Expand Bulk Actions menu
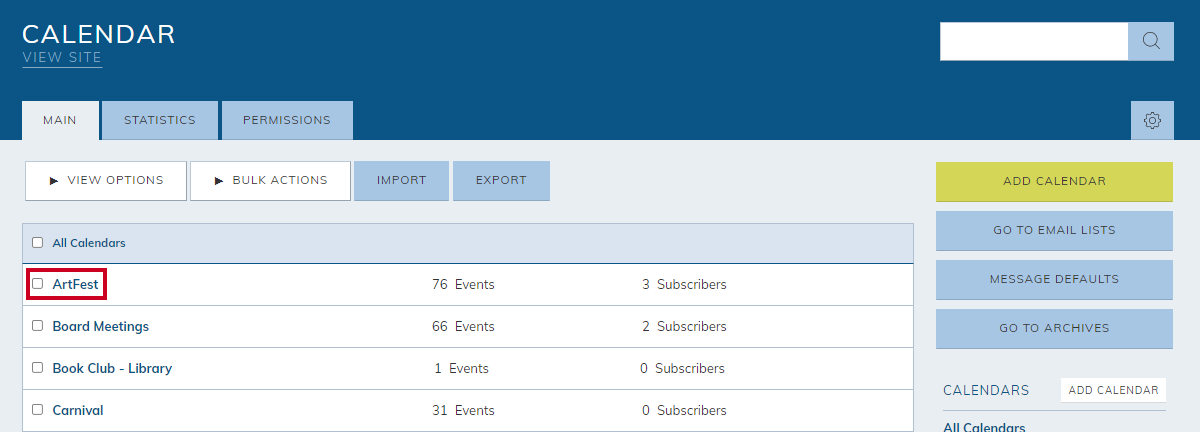 (270, 181)
